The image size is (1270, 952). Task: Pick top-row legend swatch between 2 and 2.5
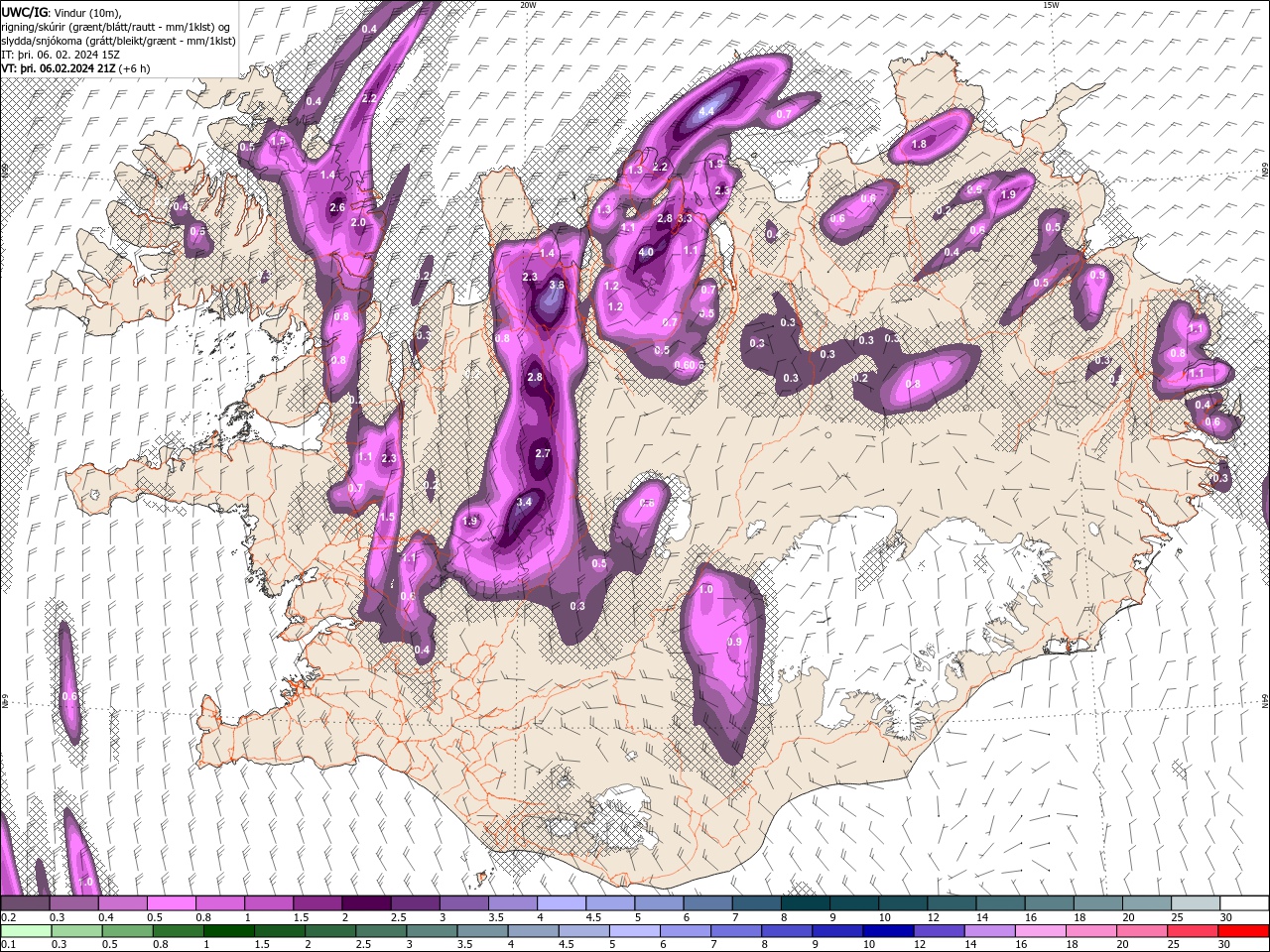click(365, 903)
